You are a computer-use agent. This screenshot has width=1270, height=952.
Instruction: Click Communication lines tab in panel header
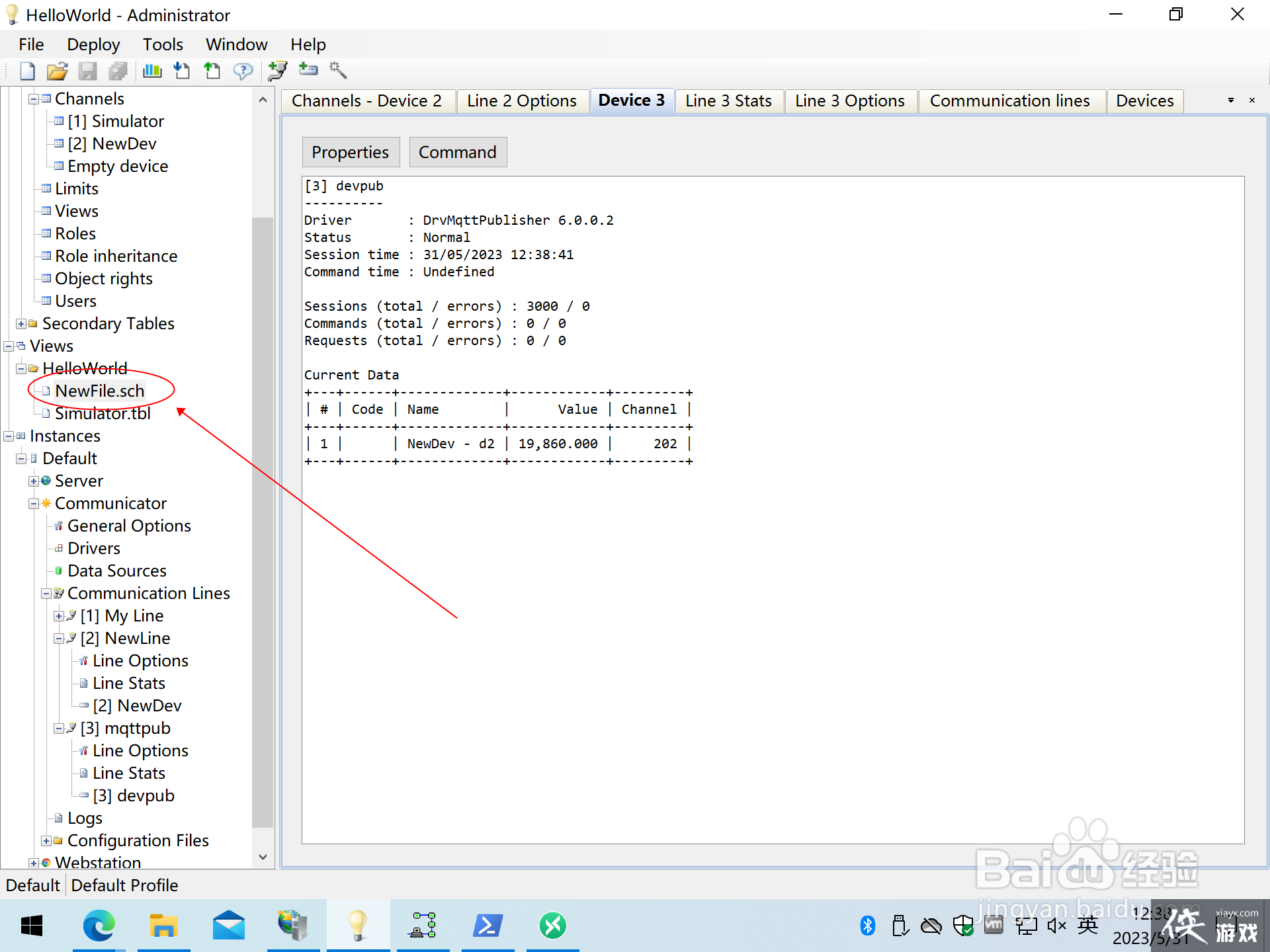point(1010,100)
